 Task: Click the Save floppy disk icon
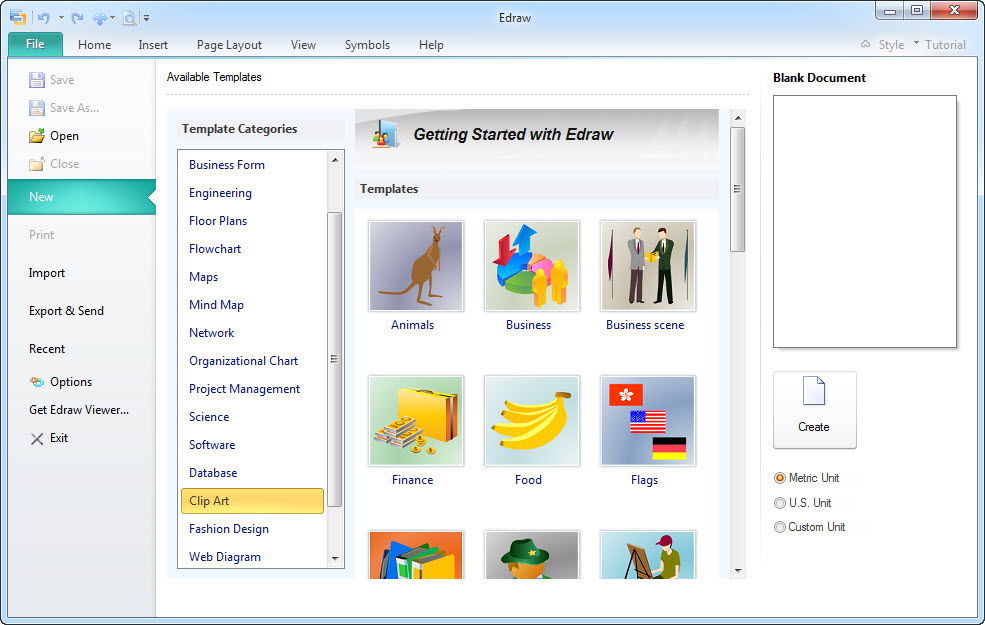[x=36, y=80]
